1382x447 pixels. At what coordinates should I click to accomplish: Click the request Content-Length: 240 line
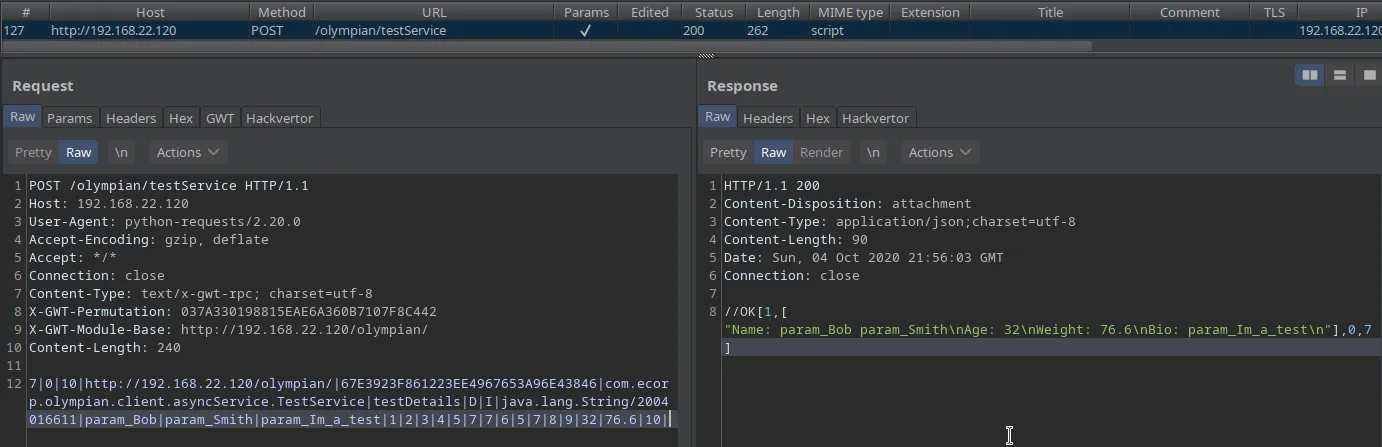click(105, 348)
